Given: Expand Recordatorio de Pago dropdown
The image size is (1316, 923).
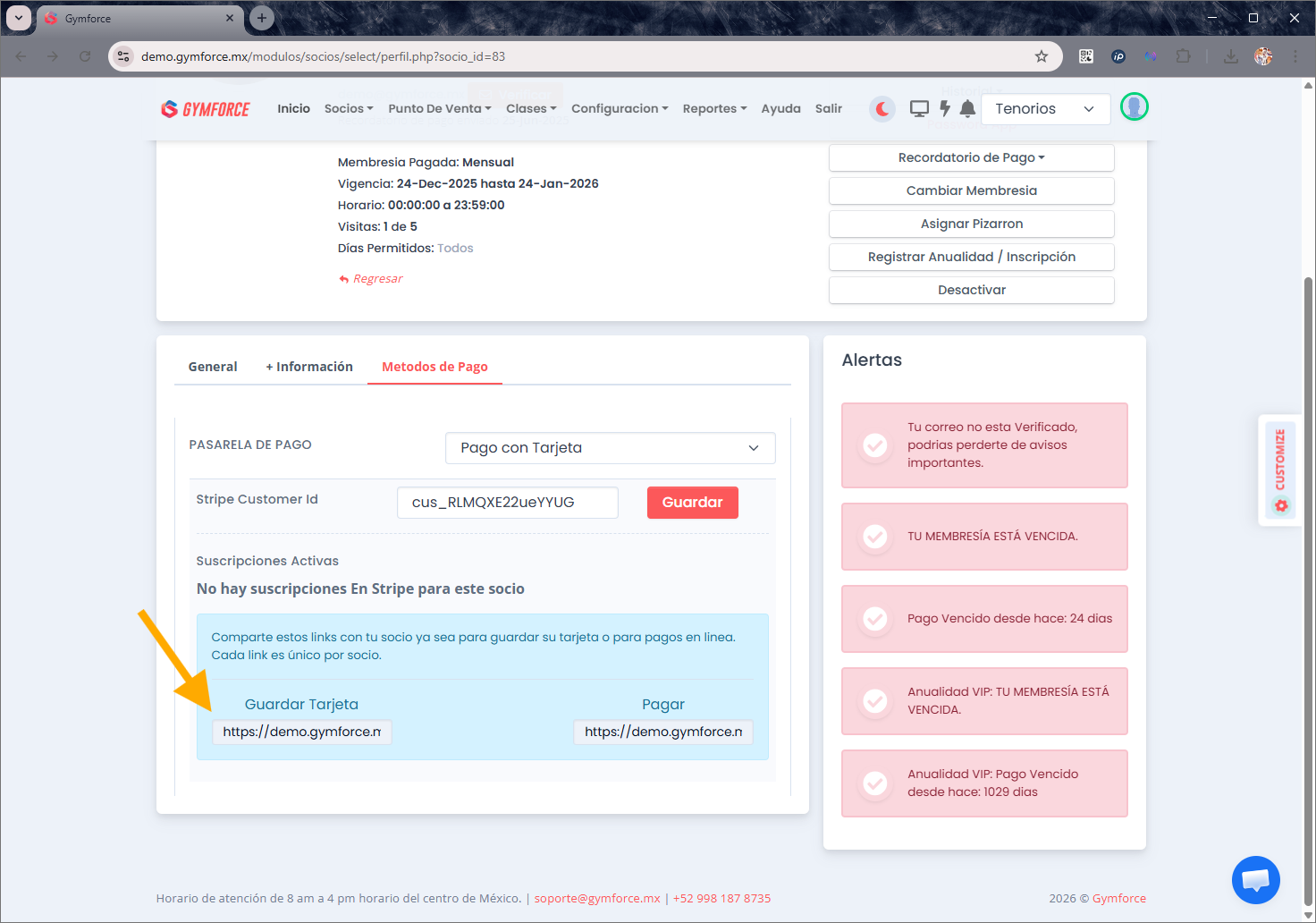Looking at the screenshot, I should [971, 157].
